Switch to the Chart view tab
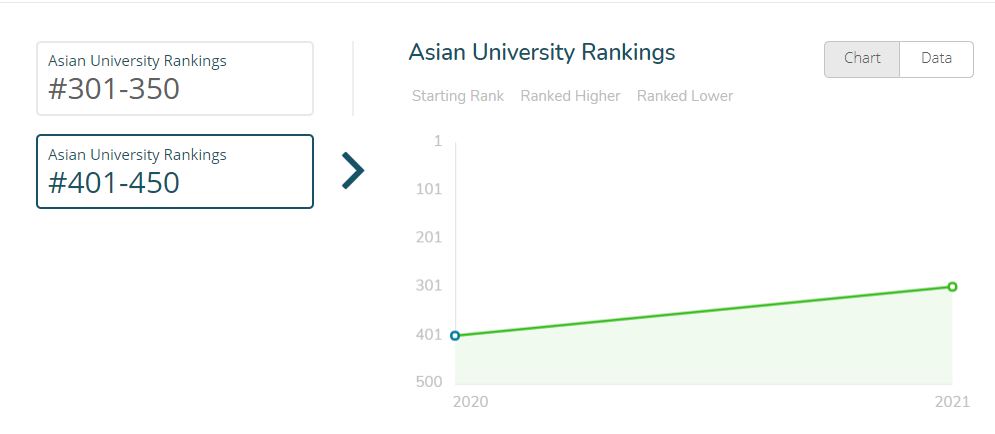The width and height of the screenshot is (995, 434). tap(862, 59)
